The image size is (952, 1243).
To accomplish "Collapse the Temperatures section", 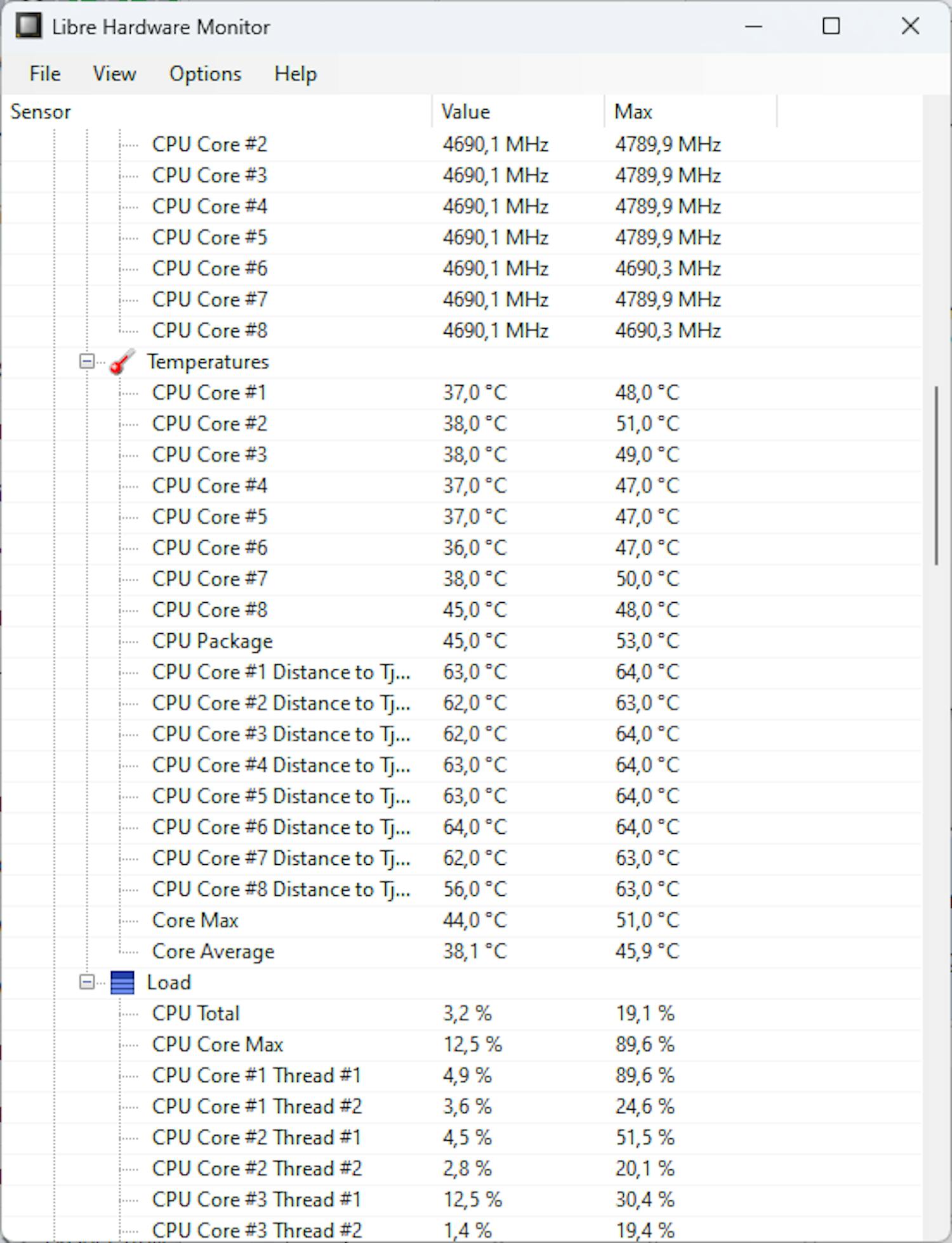I will click(86, 362).
